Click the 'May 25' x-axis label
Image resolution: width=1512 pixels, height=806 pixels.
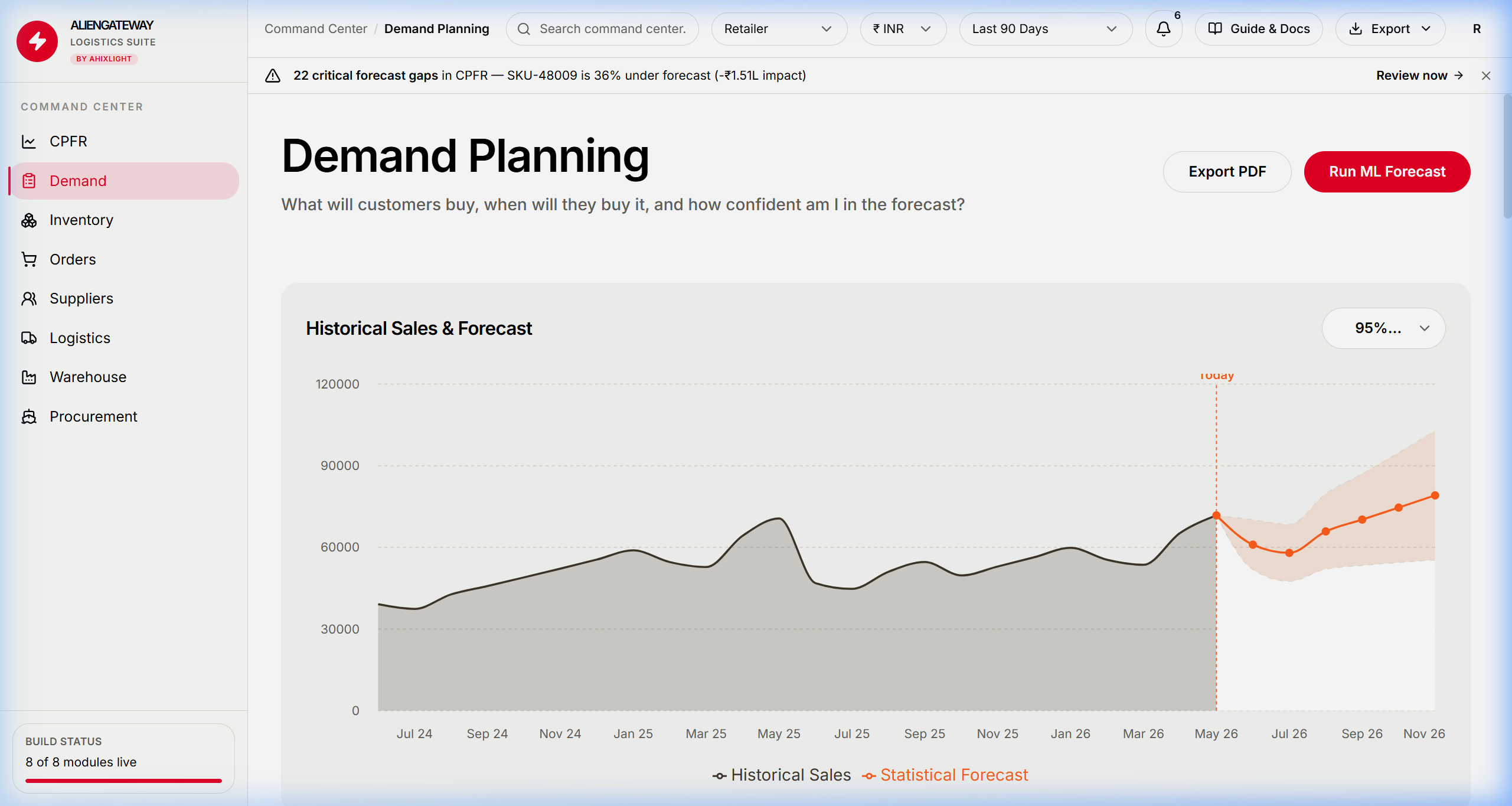[x=779, y=734]
